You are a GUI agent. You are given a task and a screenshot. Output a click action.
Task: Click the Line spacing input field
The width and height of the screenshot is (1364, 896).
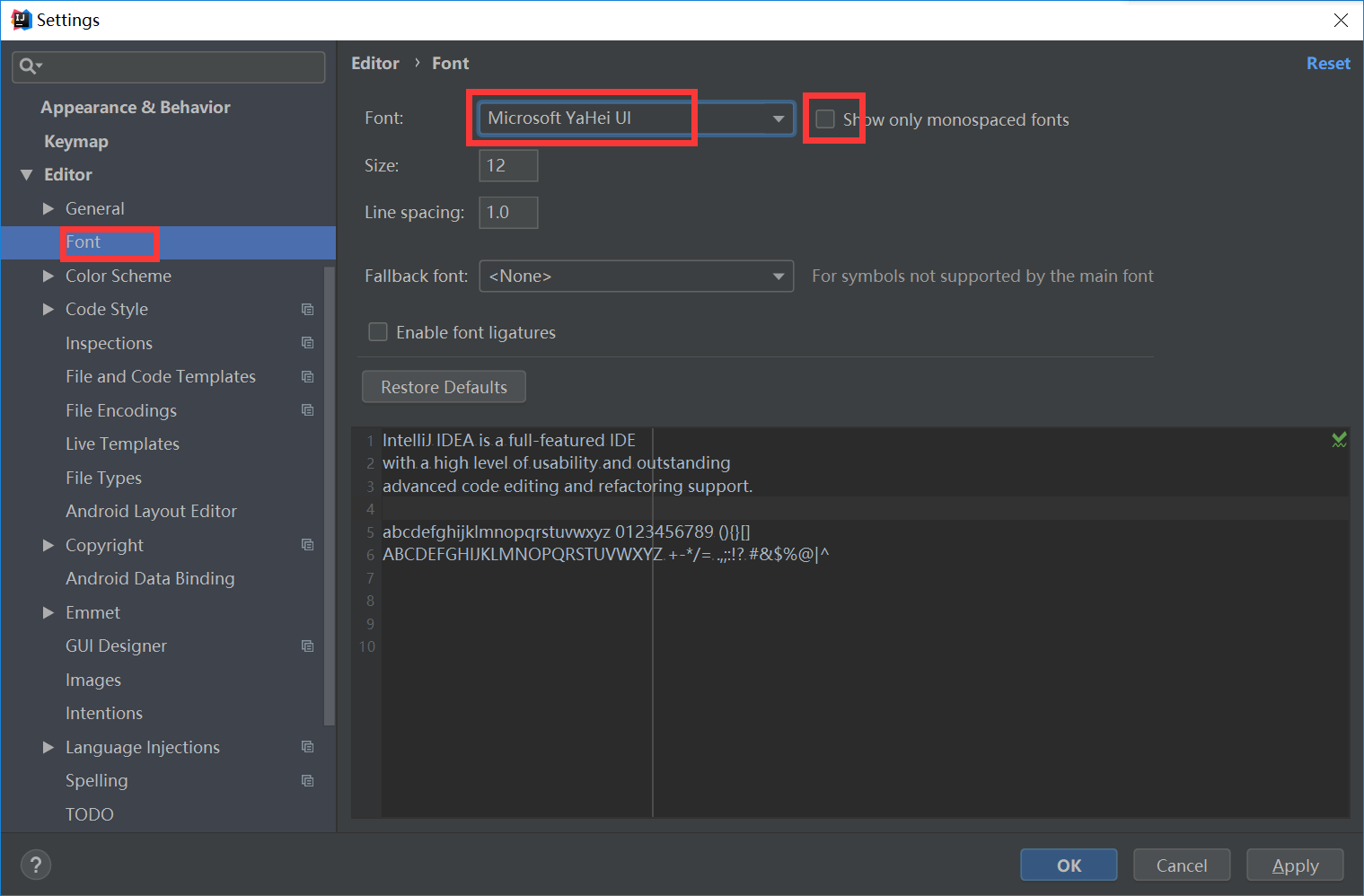[x=508, y=213]
